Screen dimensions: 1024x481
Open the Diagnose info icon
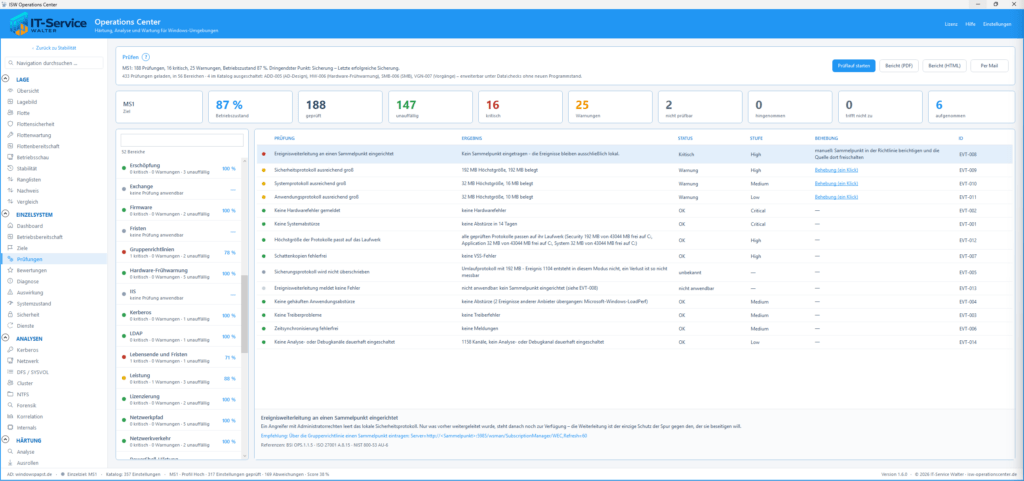pos(10,281)
